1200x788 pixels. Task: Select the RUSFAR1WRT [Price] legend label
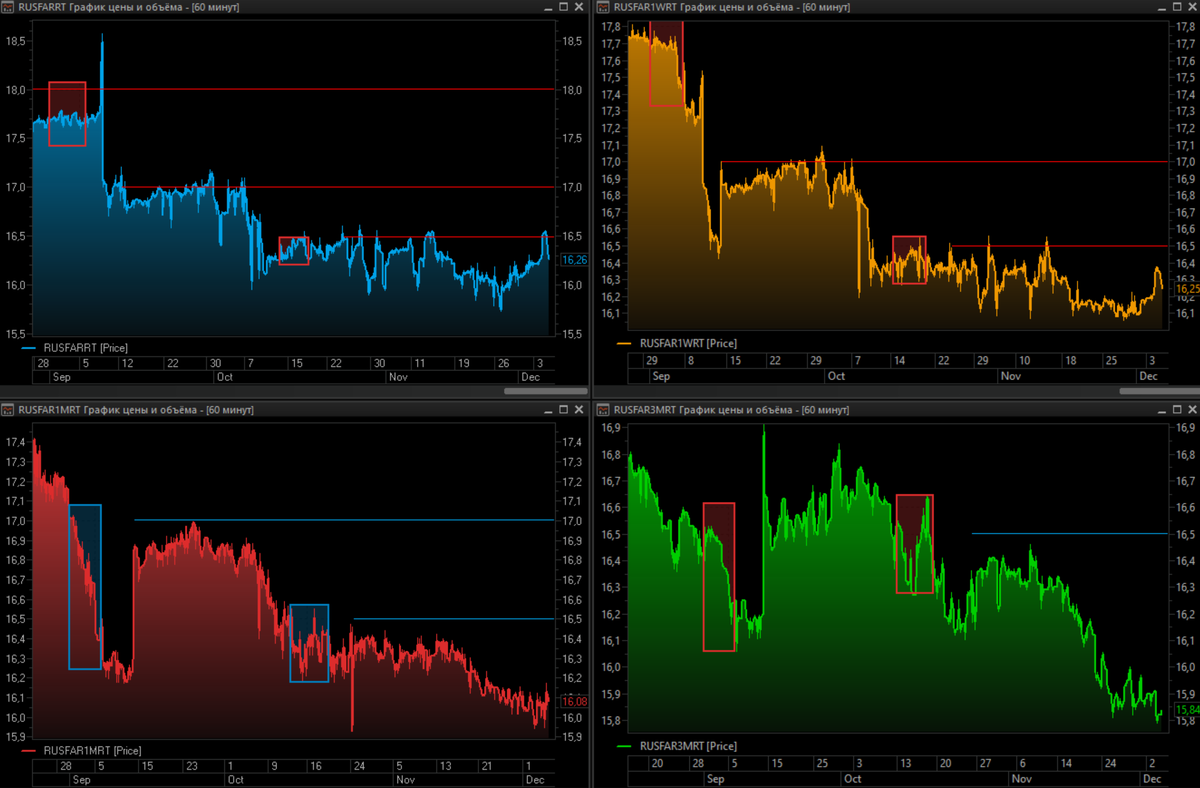click(x=688, y=343)
